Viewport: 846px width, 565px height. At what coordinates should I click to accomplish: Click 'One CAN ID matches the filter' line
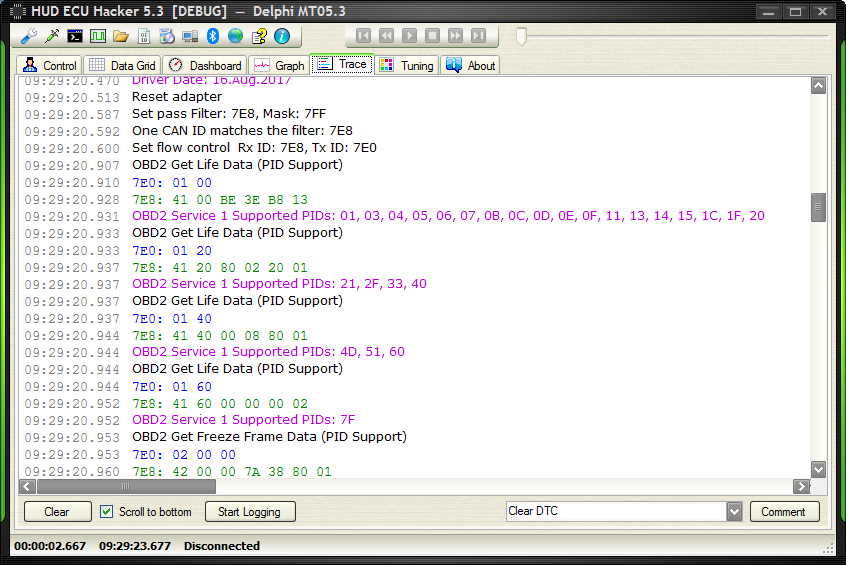tap(242, 131)
